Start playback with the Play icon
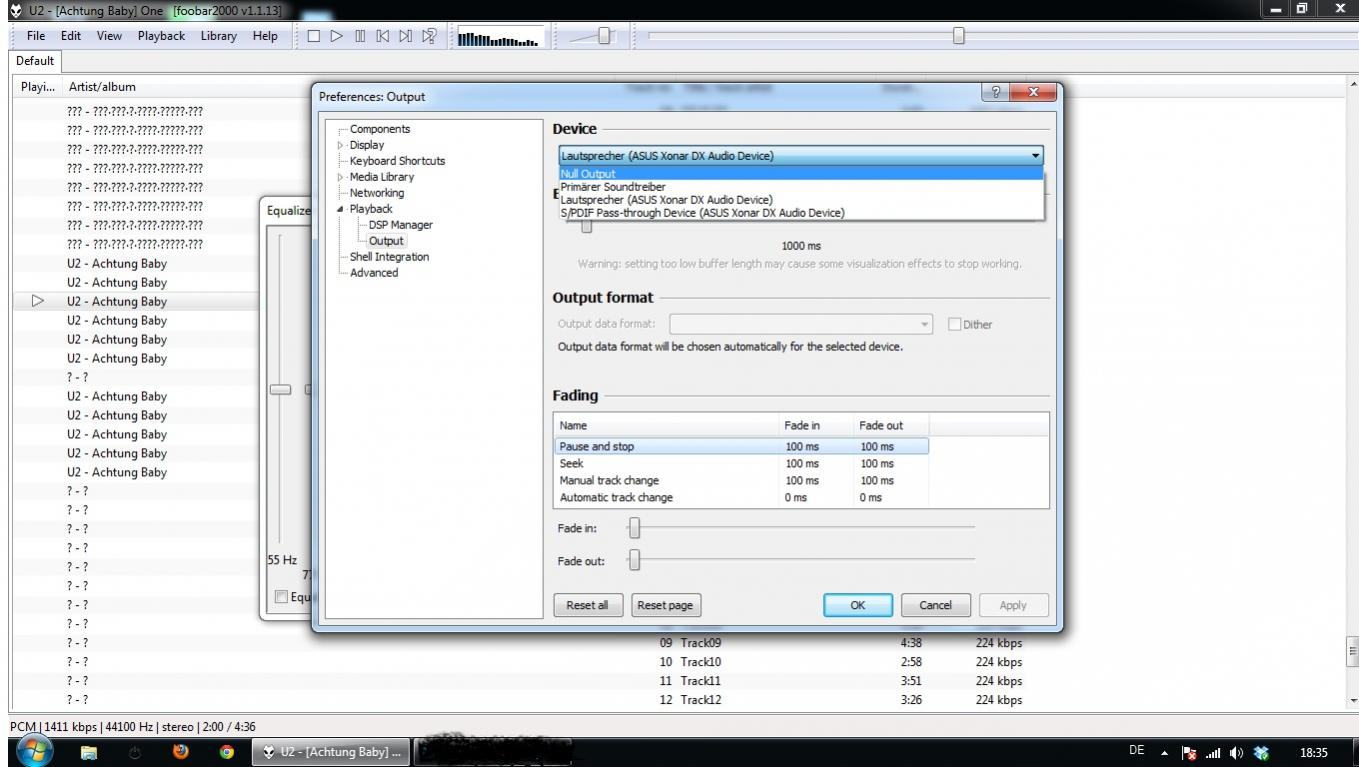 pos(336,36)
